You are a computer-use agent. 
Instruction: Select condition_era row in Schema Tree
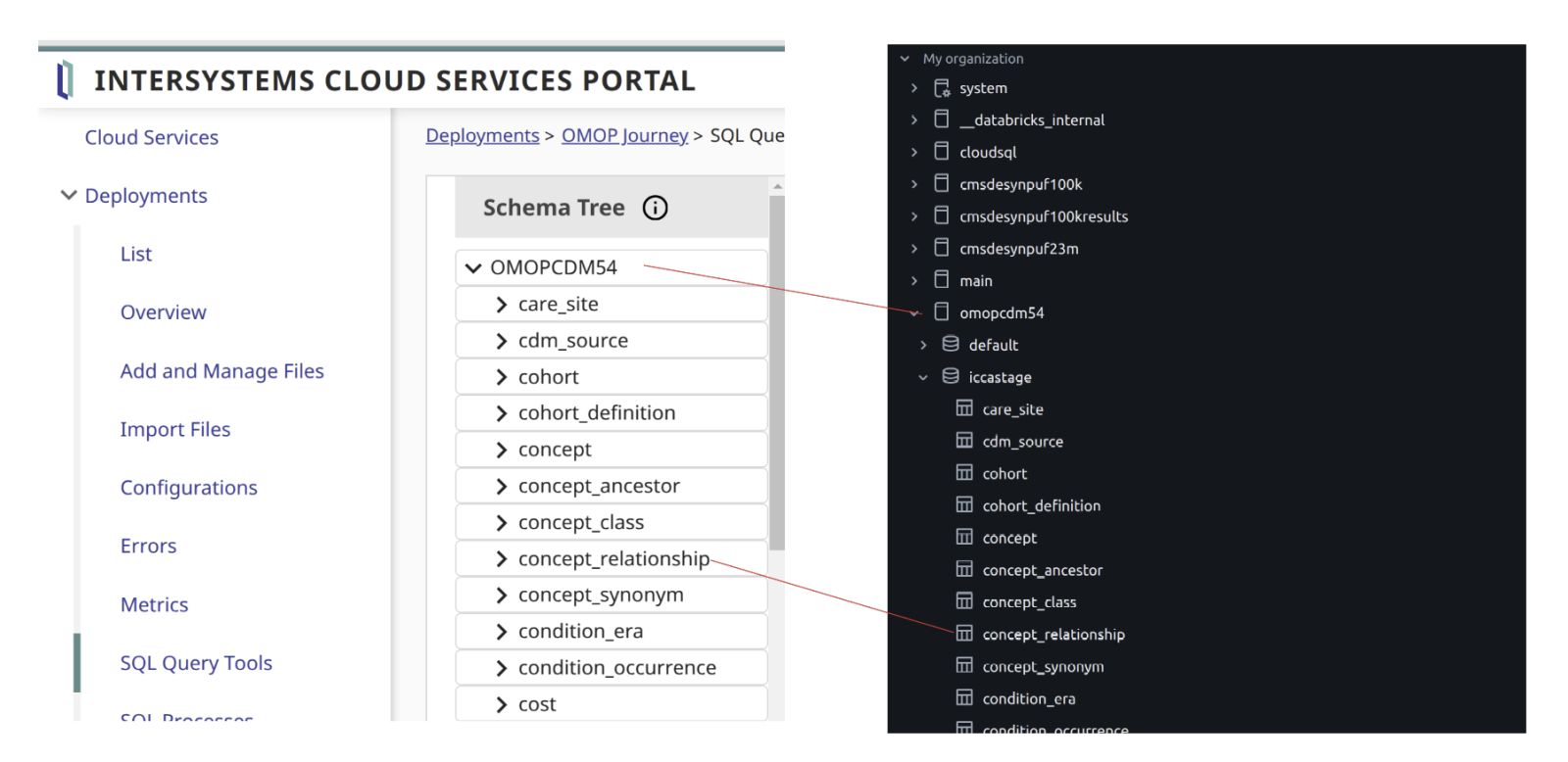point(611,632)
